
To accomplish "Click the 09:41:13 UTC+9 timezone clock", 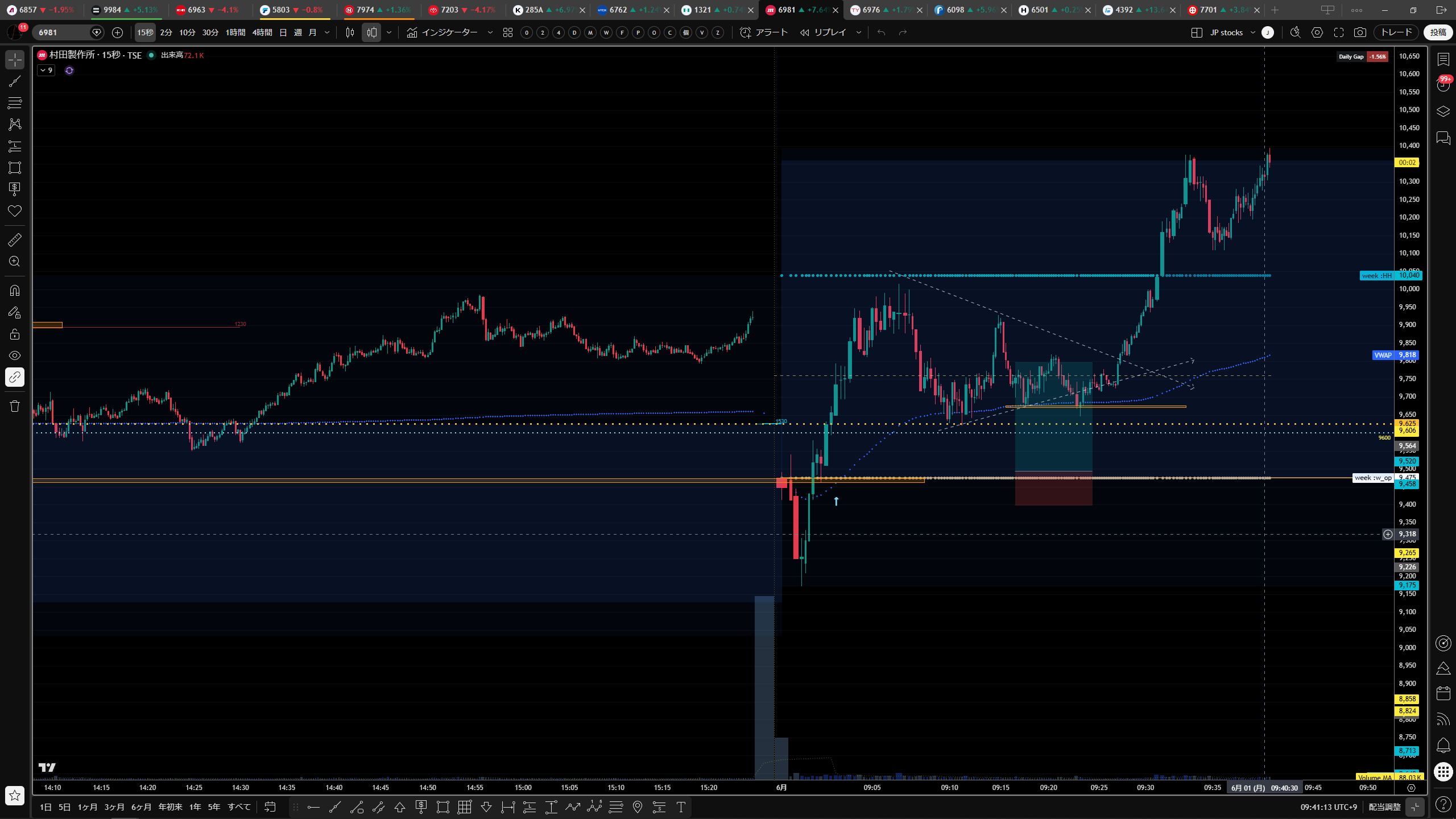I will click(1329, 807).
